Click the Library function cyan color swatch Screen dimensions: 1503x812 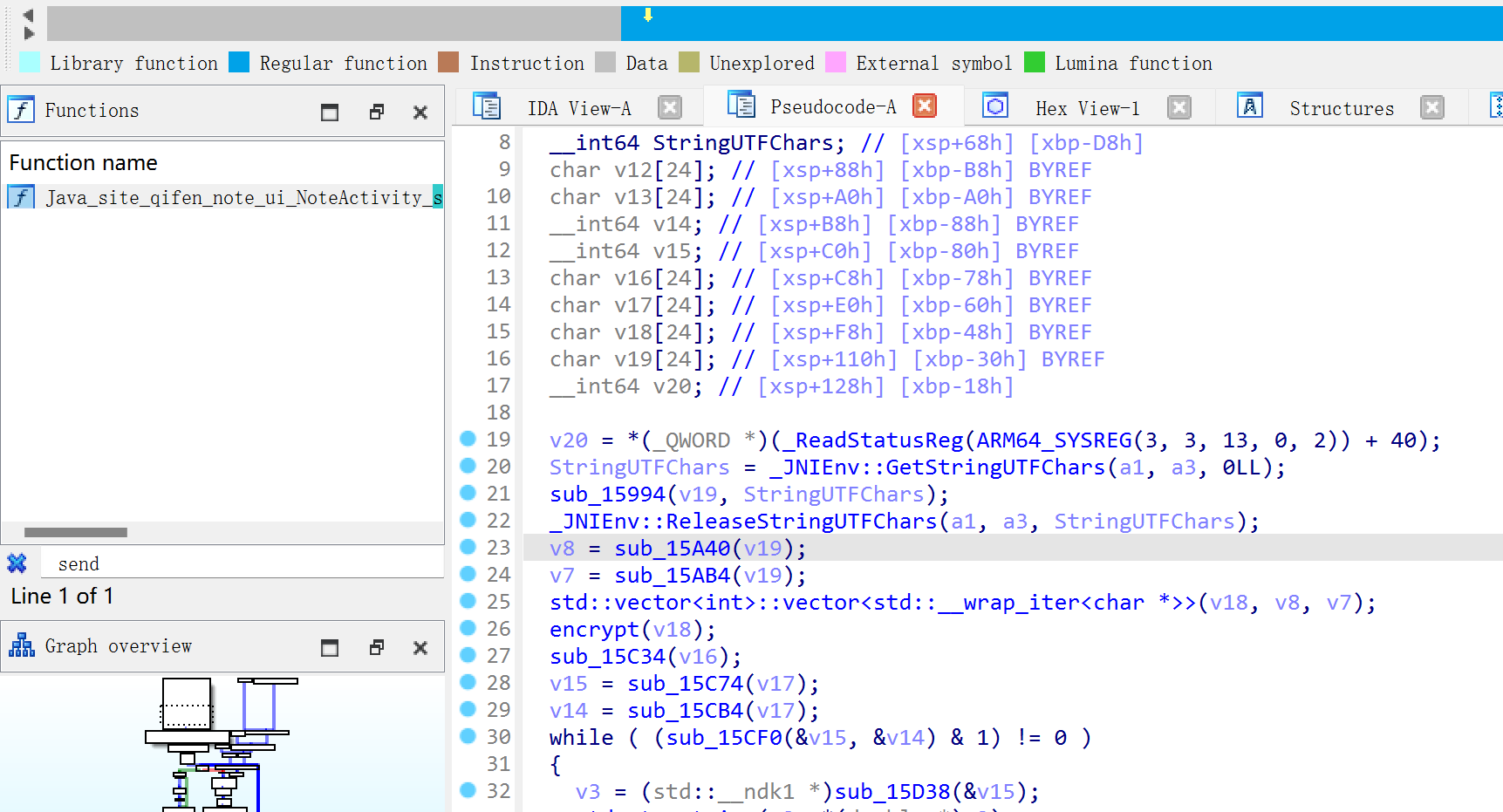coord(30,62)
